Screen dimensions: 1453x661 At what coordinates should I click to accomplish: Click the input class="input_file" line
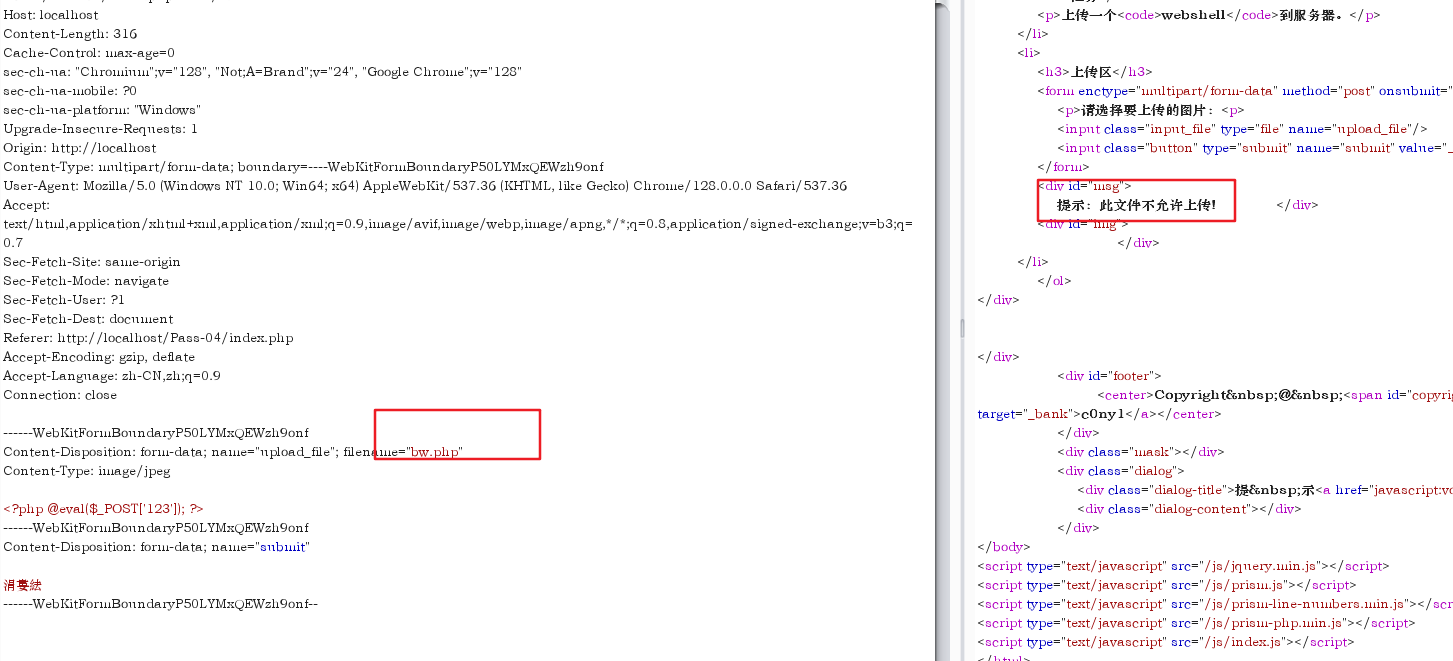(1243, 129)
